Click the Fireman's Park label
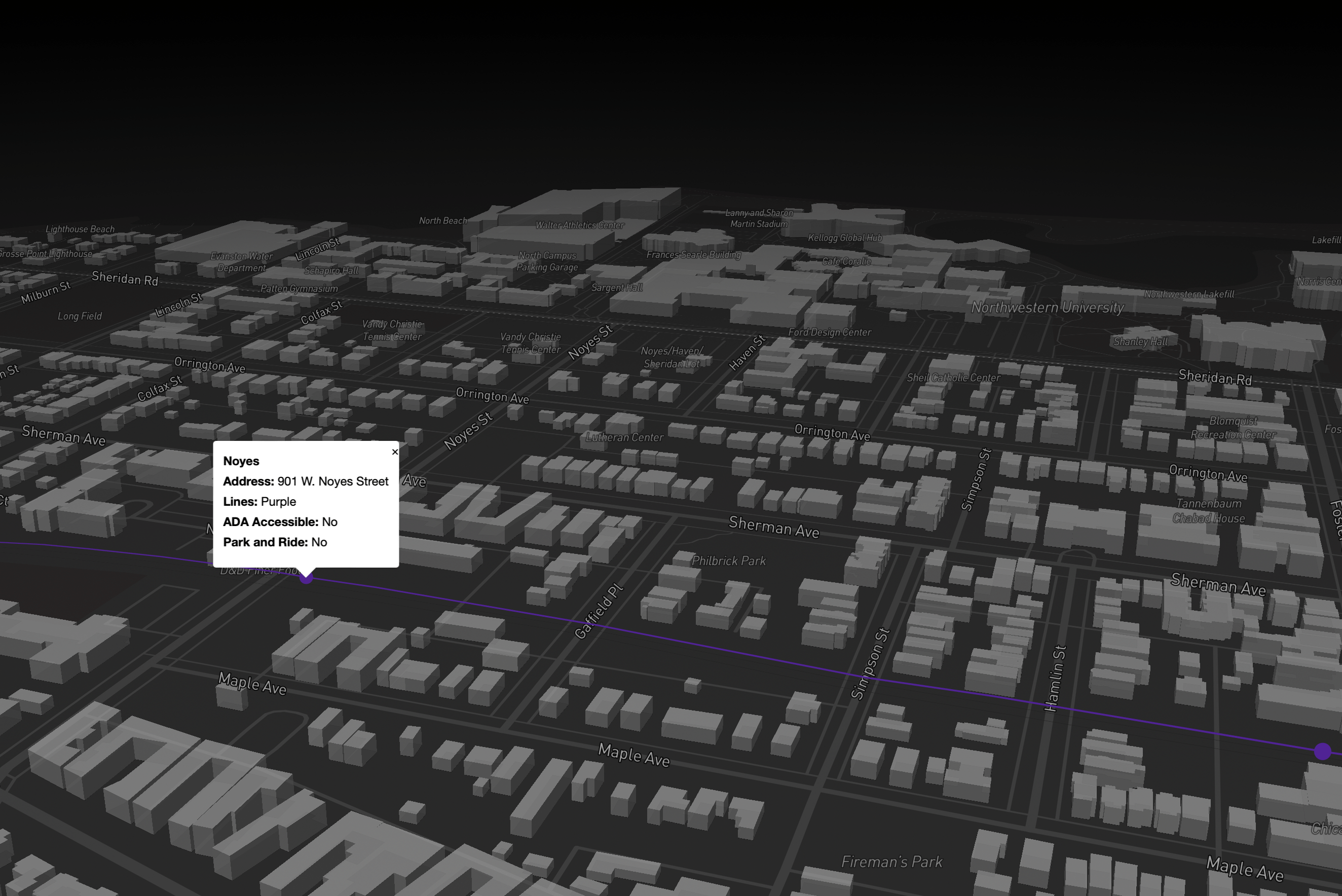This screenshot has height=896, width=1342. click(891, 862)
